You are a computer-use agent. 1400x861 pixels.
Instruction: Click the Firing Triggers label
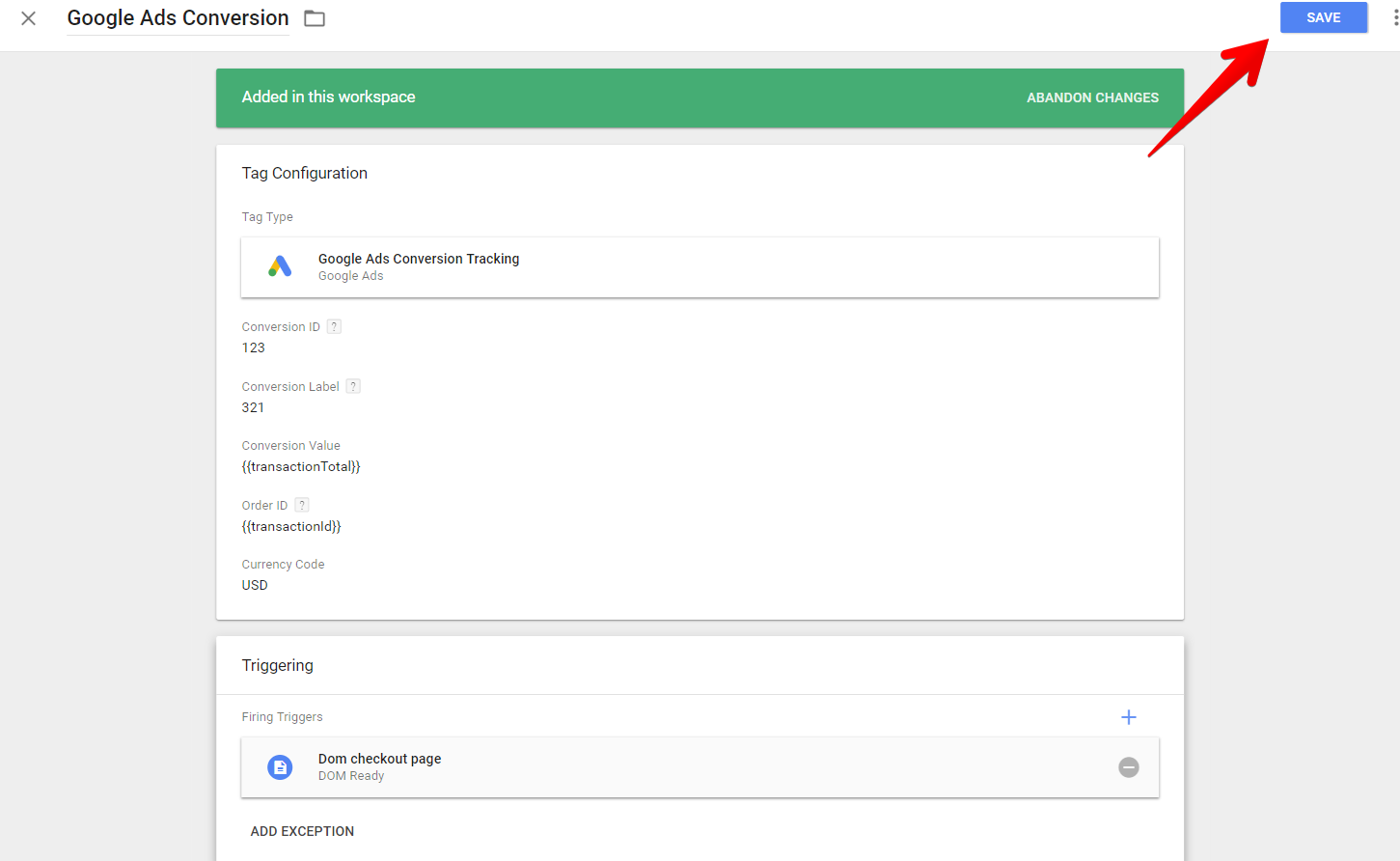[282, 717]
